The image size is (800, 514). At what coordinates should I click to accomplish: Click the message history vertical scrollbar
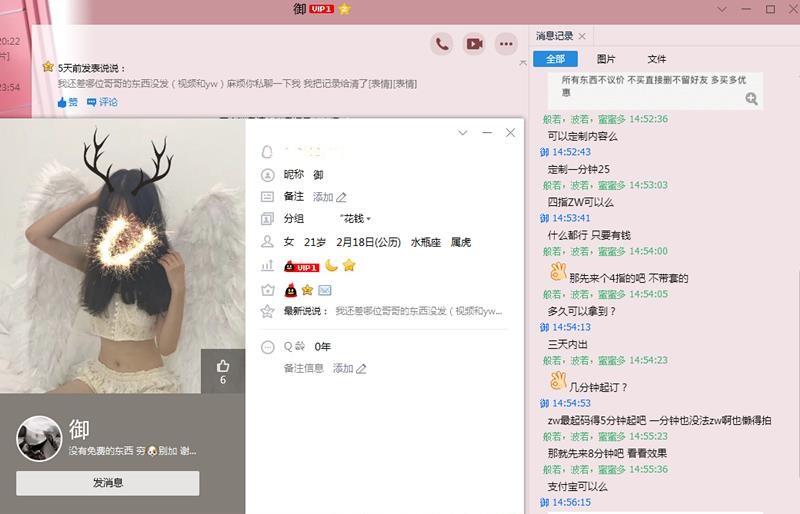pyautogui.click(x=797, y=373)
